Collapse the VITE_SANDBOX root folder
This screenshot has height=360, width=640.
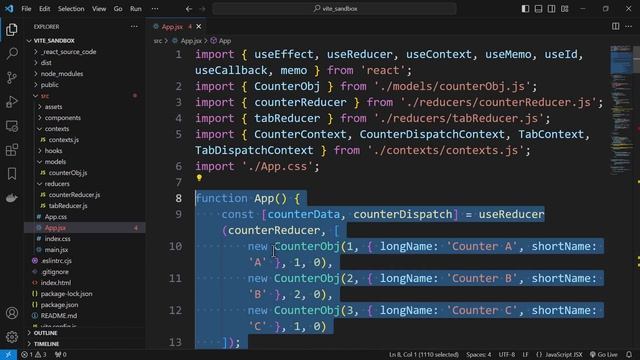click(x=85, y=41)
